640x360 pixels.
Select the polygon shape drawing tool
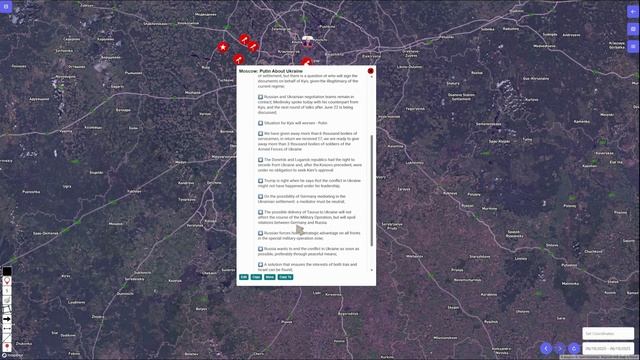[x=7, y=300]
